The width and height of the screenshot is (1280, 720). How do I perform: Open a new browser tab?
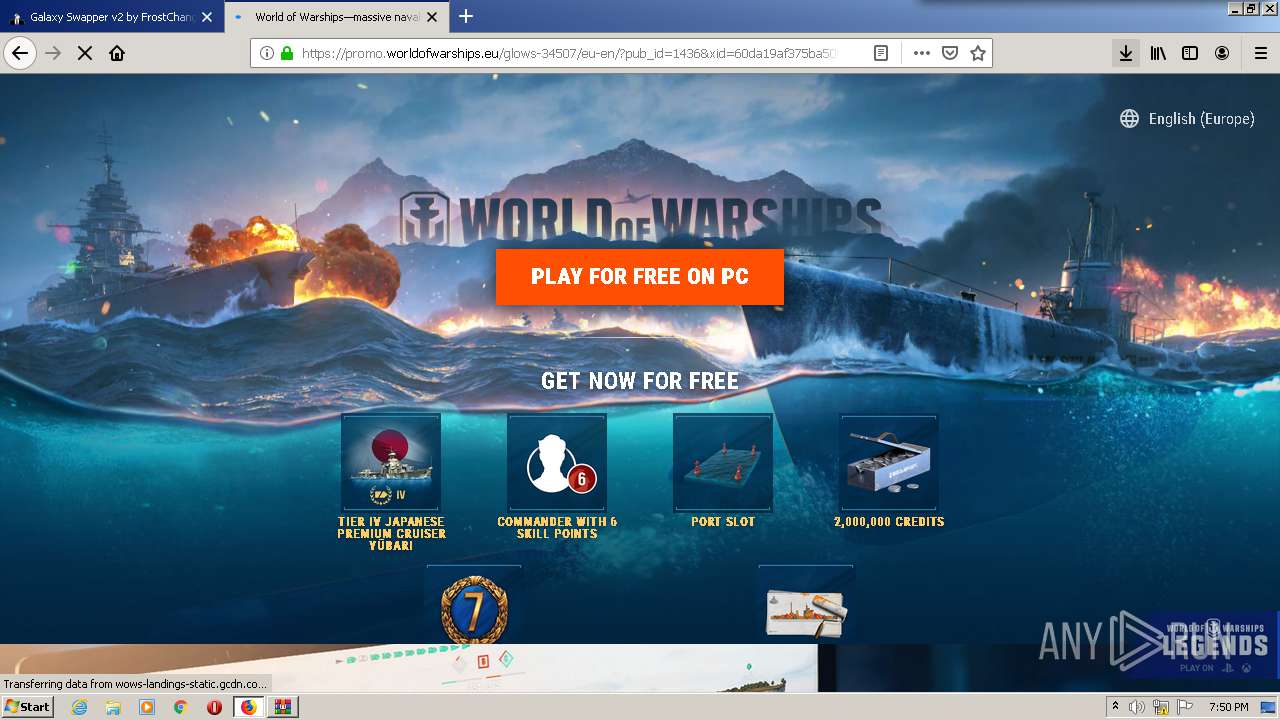(466, 16)
